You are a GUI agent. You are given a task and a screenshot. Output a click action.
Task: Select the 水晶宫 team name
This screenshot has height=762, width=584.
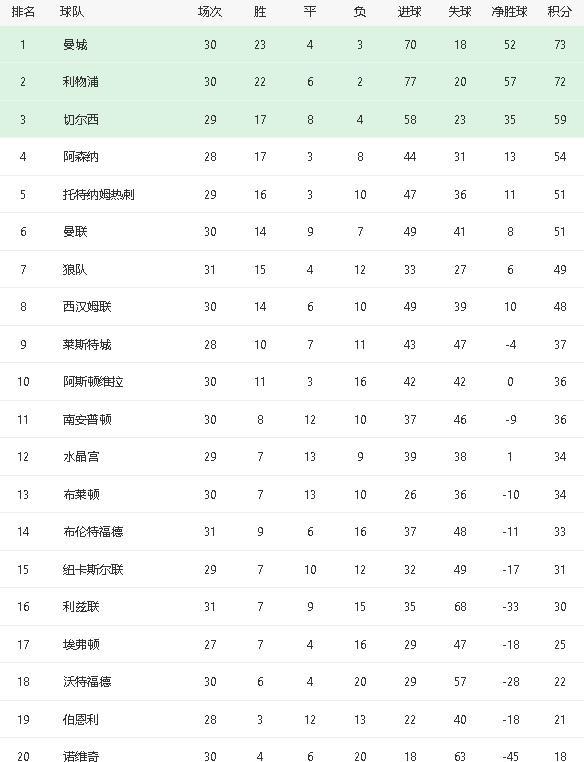coord(81,456)
